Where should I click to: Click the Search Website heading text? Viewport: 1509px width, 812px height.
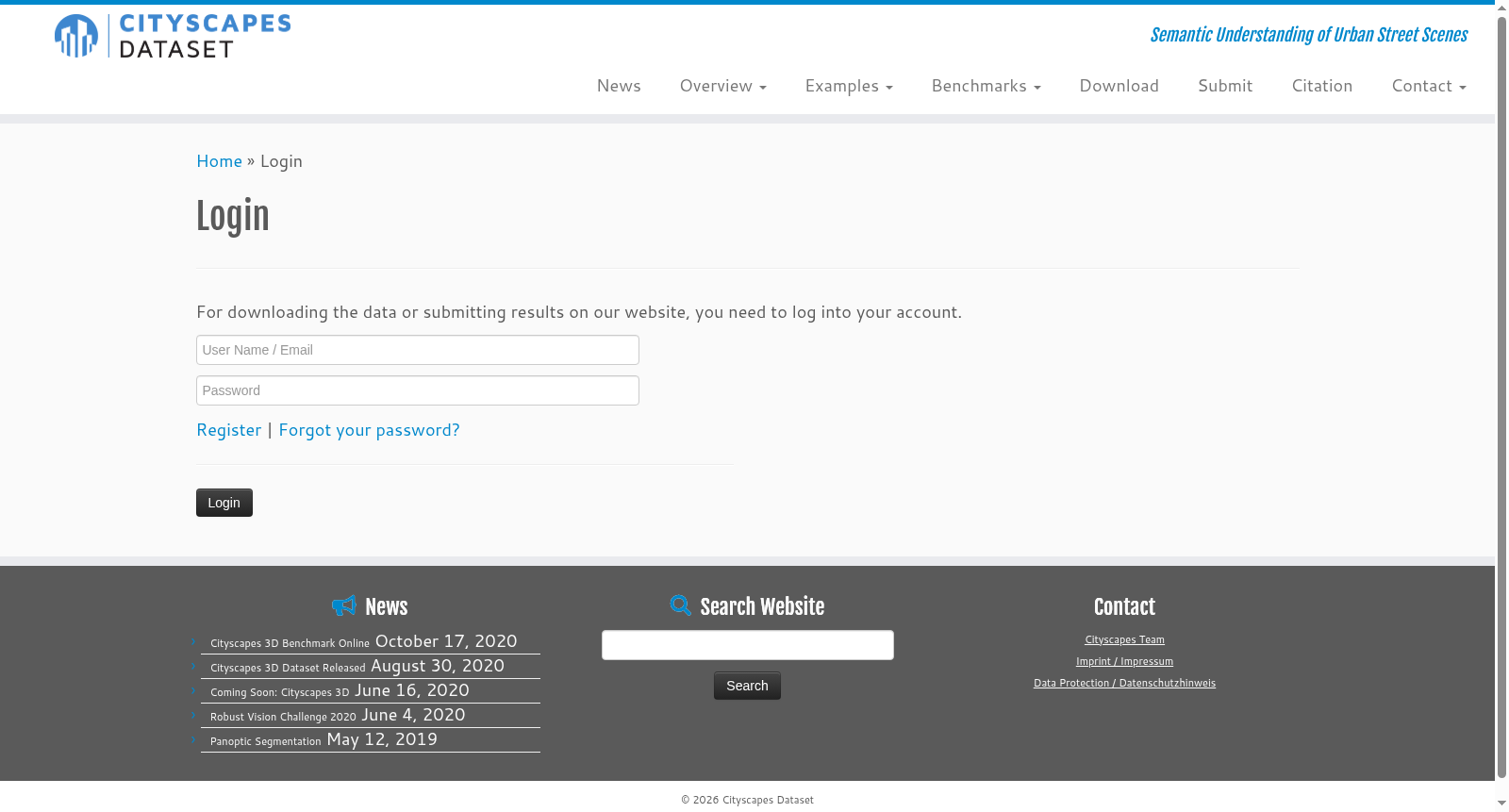762,606
